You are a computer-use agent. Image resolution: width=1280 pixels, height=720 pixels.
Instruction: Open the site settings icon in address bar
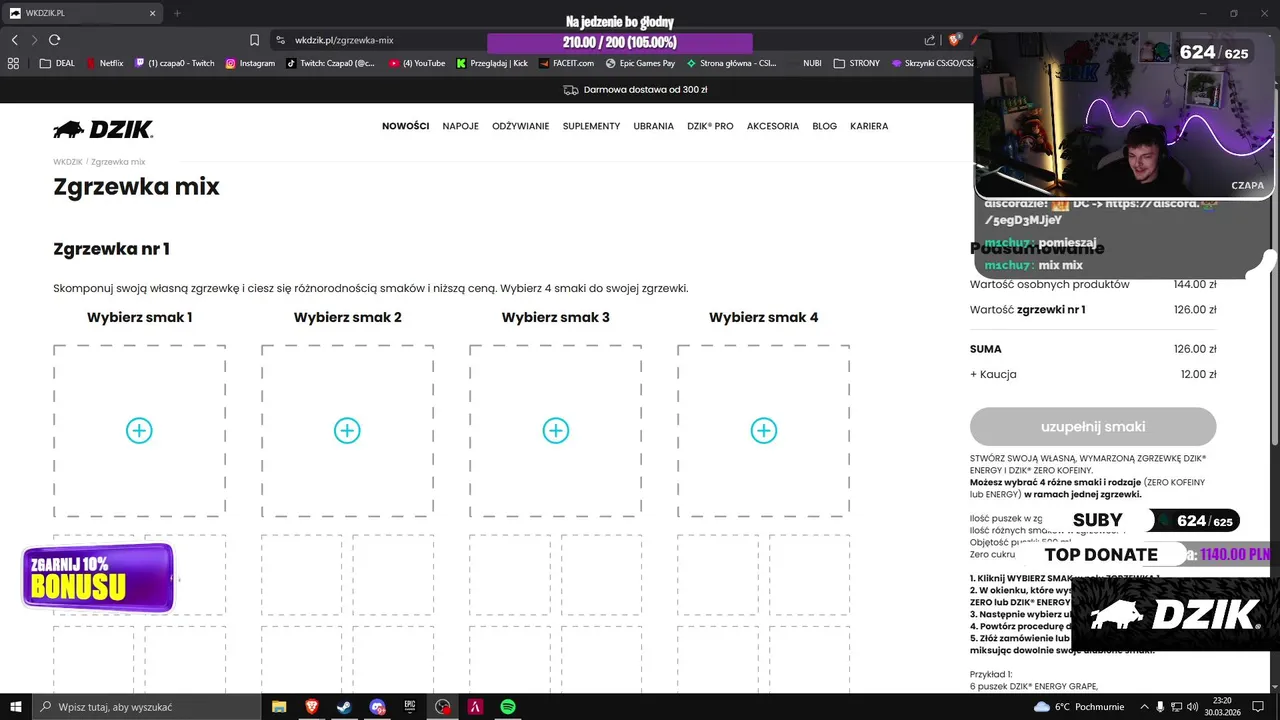pyautogui.click(x=281, y=40)
